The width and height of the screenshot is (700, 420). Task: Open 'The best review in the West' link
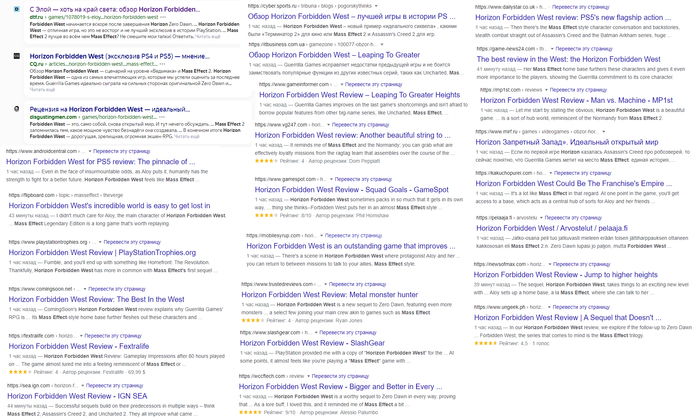pyautogui.click(x=568, y=59)
